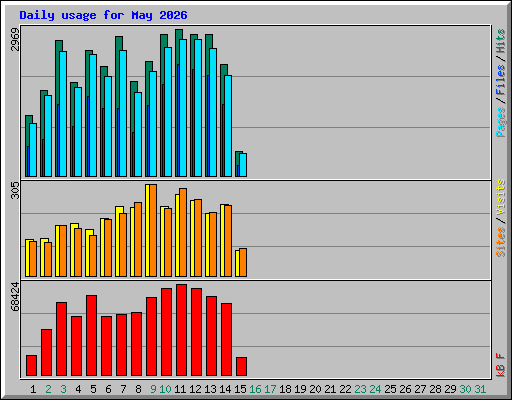Click day 4 on the x-axis
512x400 pixels.
point(78,389)
